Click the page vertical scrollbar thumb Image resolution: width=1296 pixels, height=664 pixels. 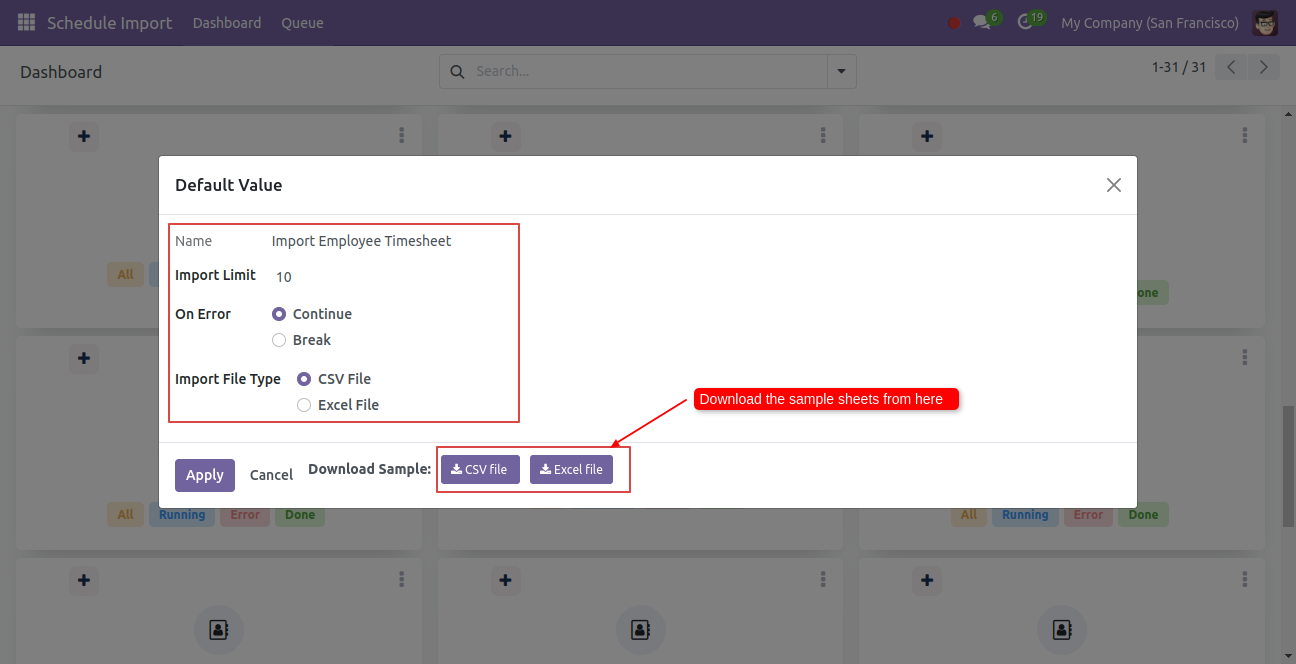click(x=1289, y=467)
